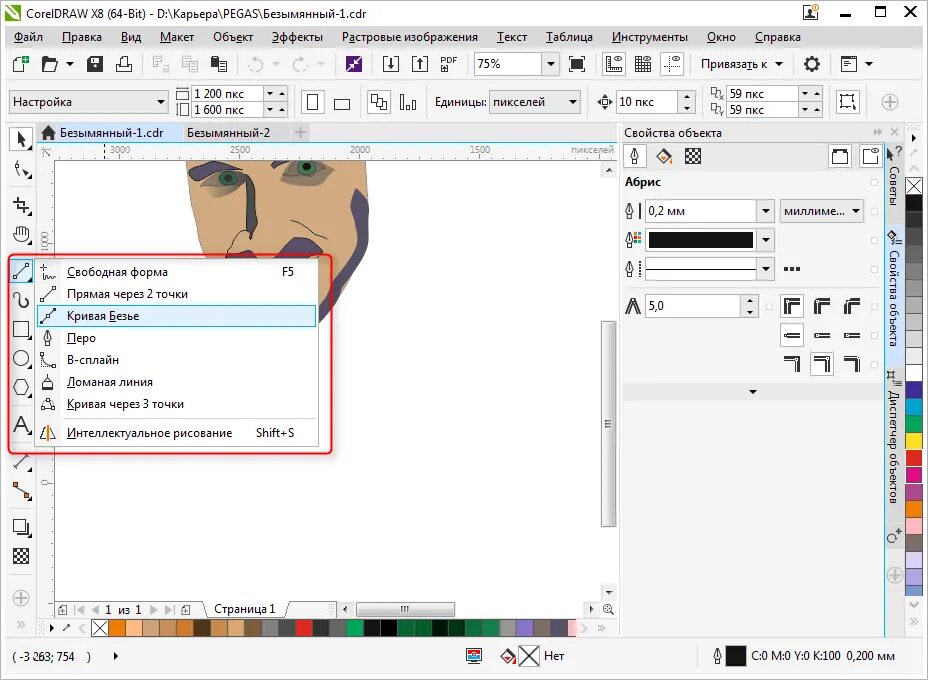
Task: Click the line style settings ellipsis button
Action: (792, 269)
